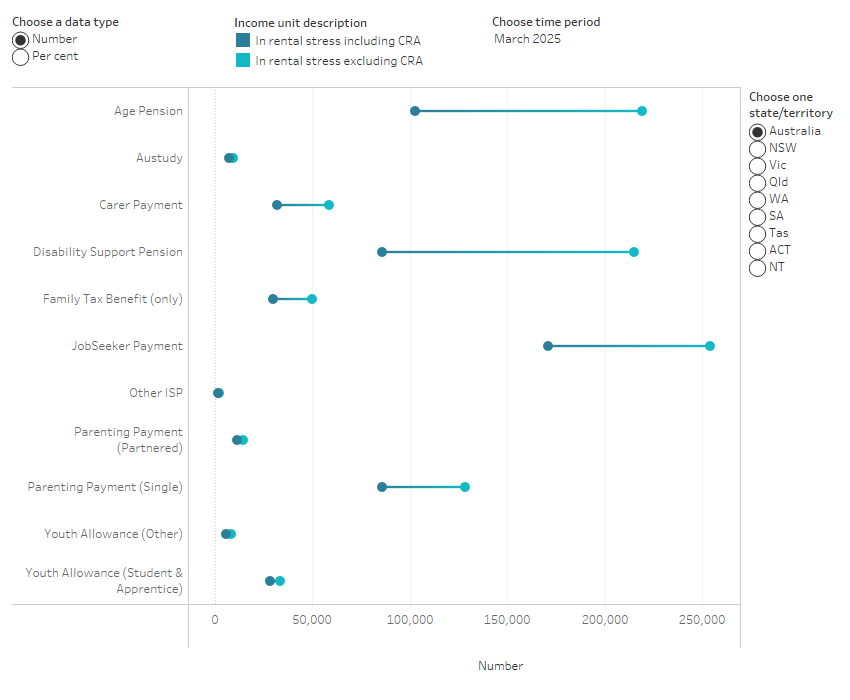
Task: Select the Number data type option
Action: (x=19, y=39)
